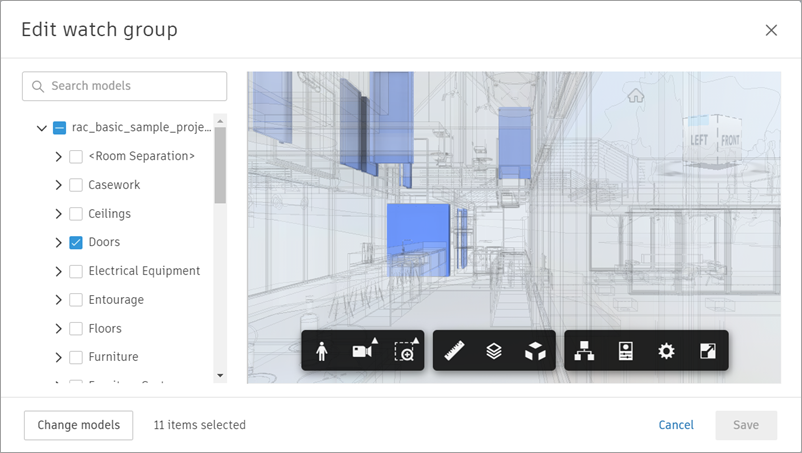Expand the Entourage category

pos(58,300)
